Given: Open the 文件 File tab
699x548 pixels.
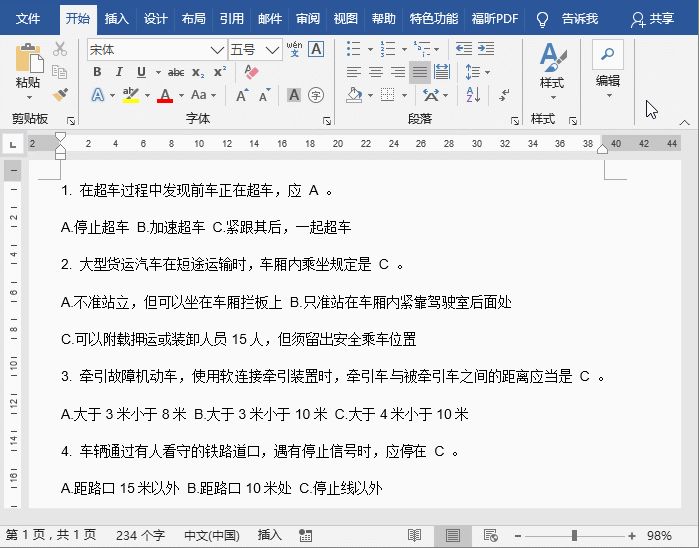Looking at the screenshot, I should pyautogui.click(x=28, y=19).
